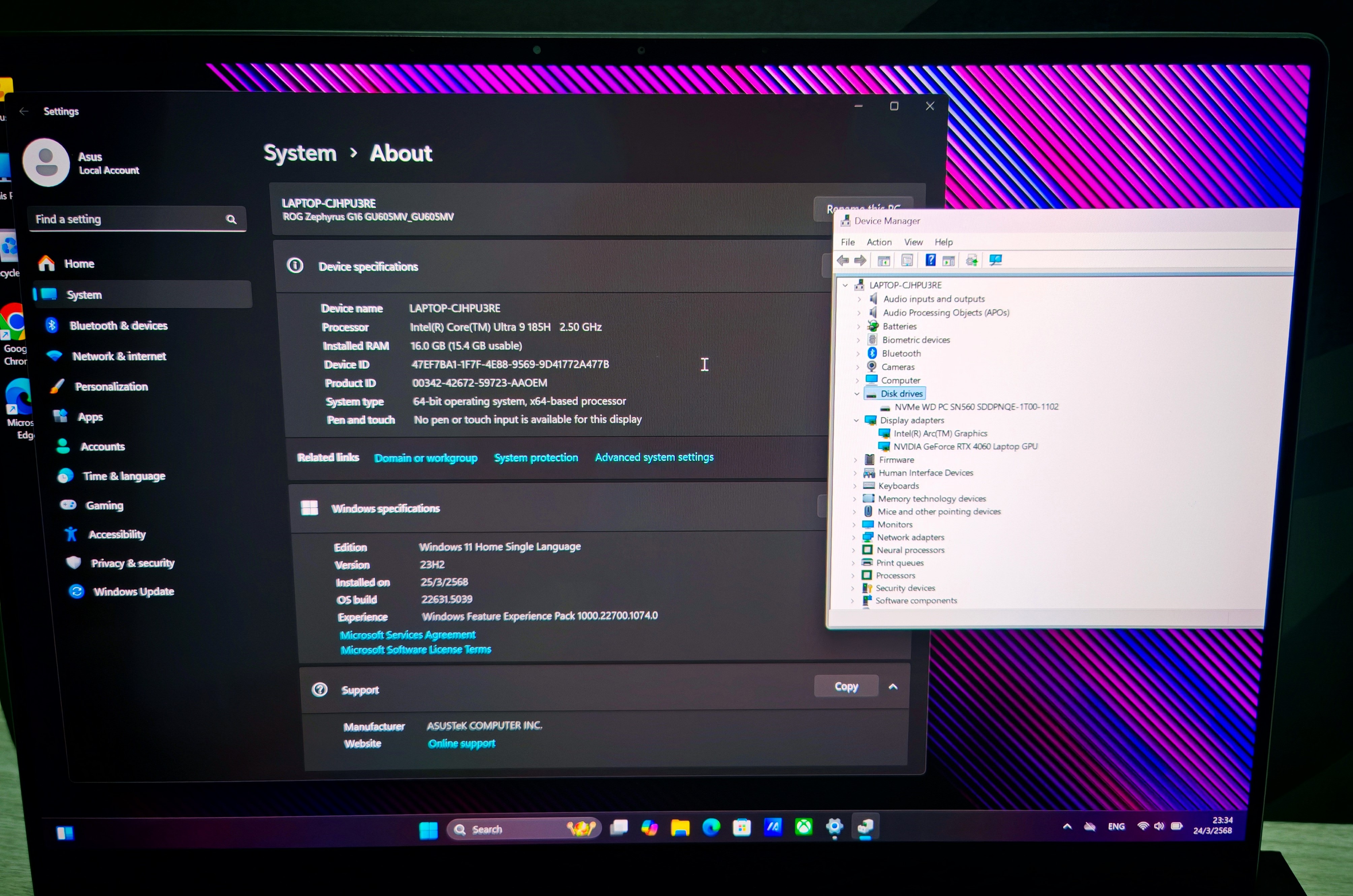Image resolution: width=1353 pixels, height=896 pixels.
Task: Open Bluetooth & devices settings
Action: tap(118, 326)
